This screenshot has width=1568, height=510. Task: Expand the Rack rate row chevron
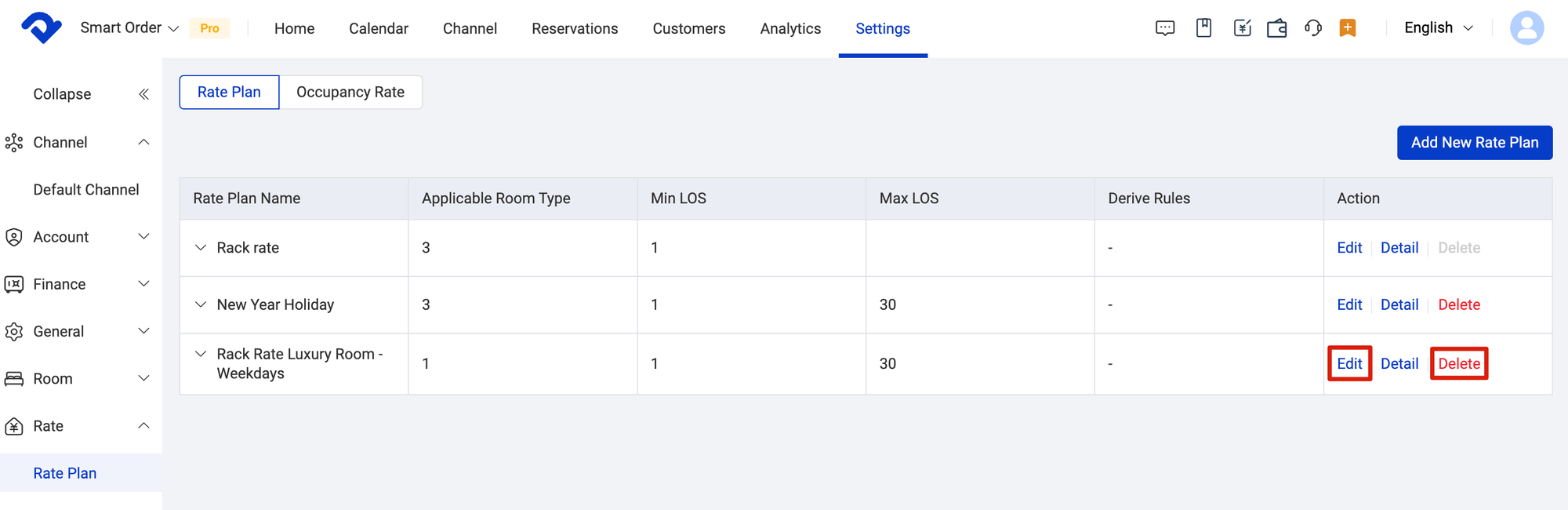tap(201, 248)
